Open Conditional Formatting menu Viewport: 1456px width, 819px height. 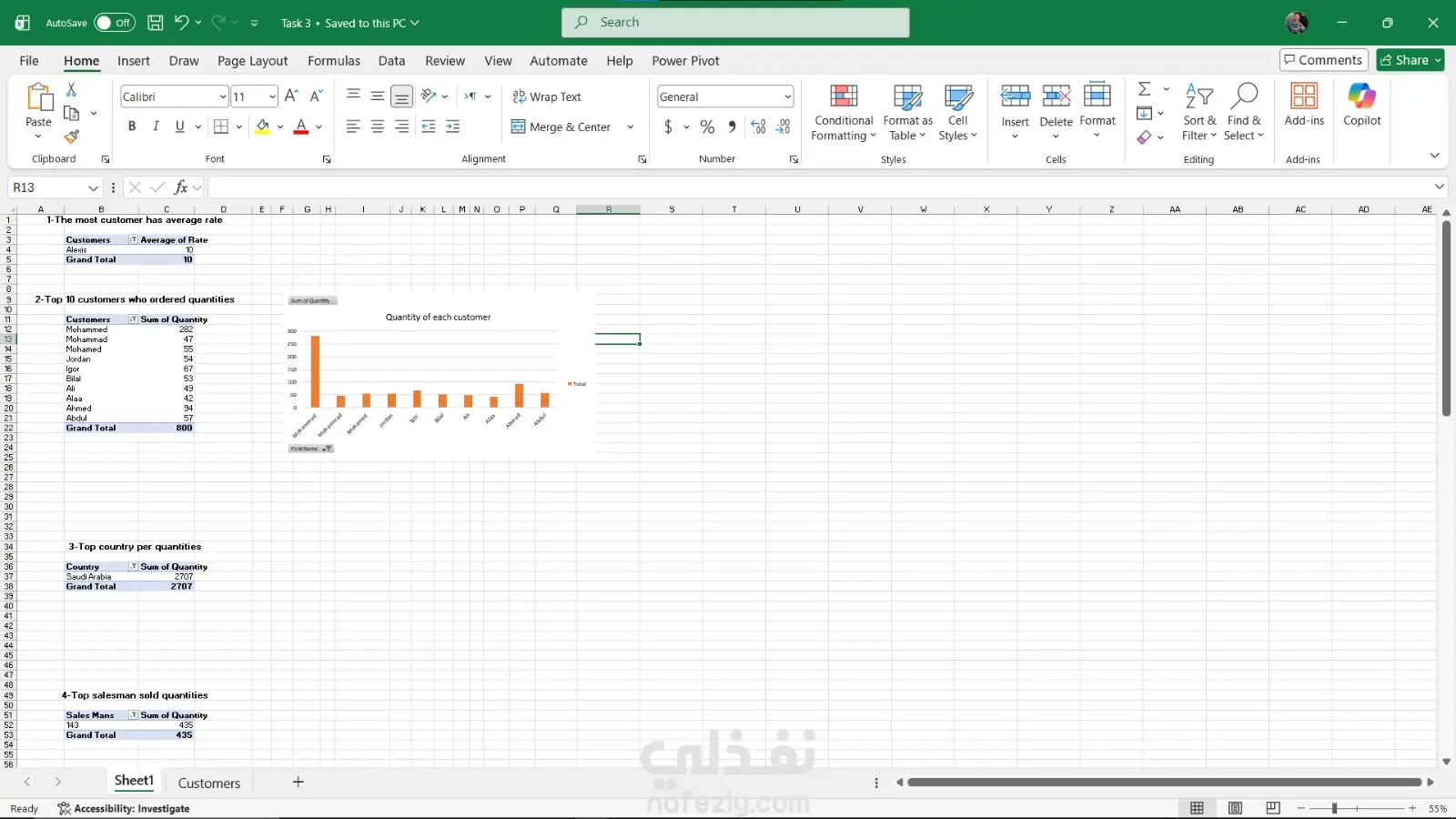[x=844, y=113]
